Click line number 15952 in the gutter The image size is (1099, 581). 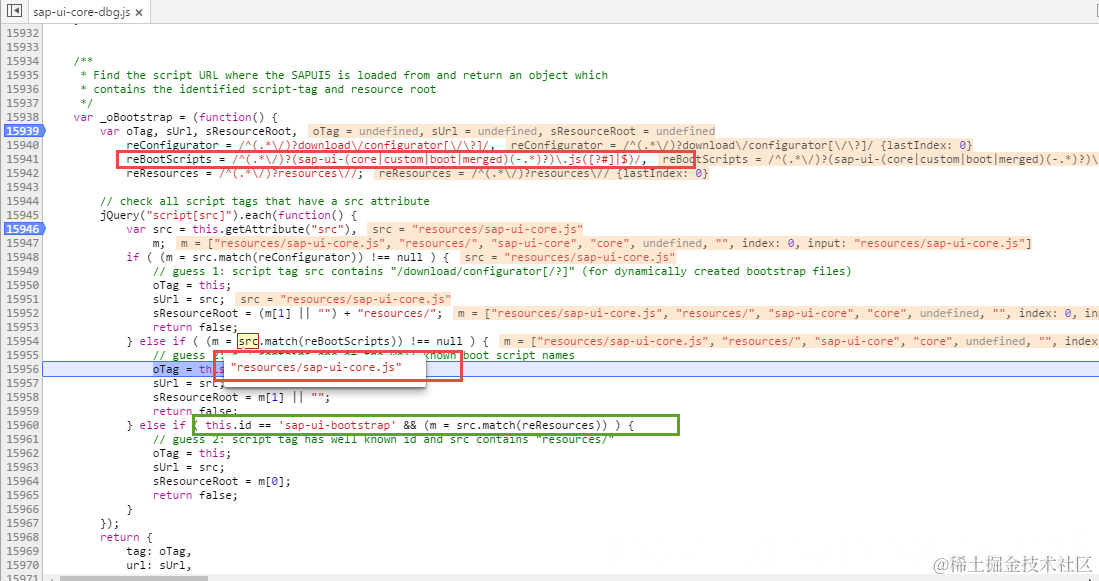(x=22, y=313)
